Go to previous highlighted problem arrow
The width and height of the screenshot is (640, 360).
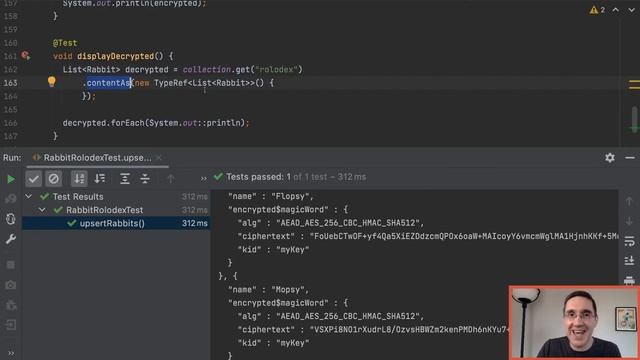616,10
